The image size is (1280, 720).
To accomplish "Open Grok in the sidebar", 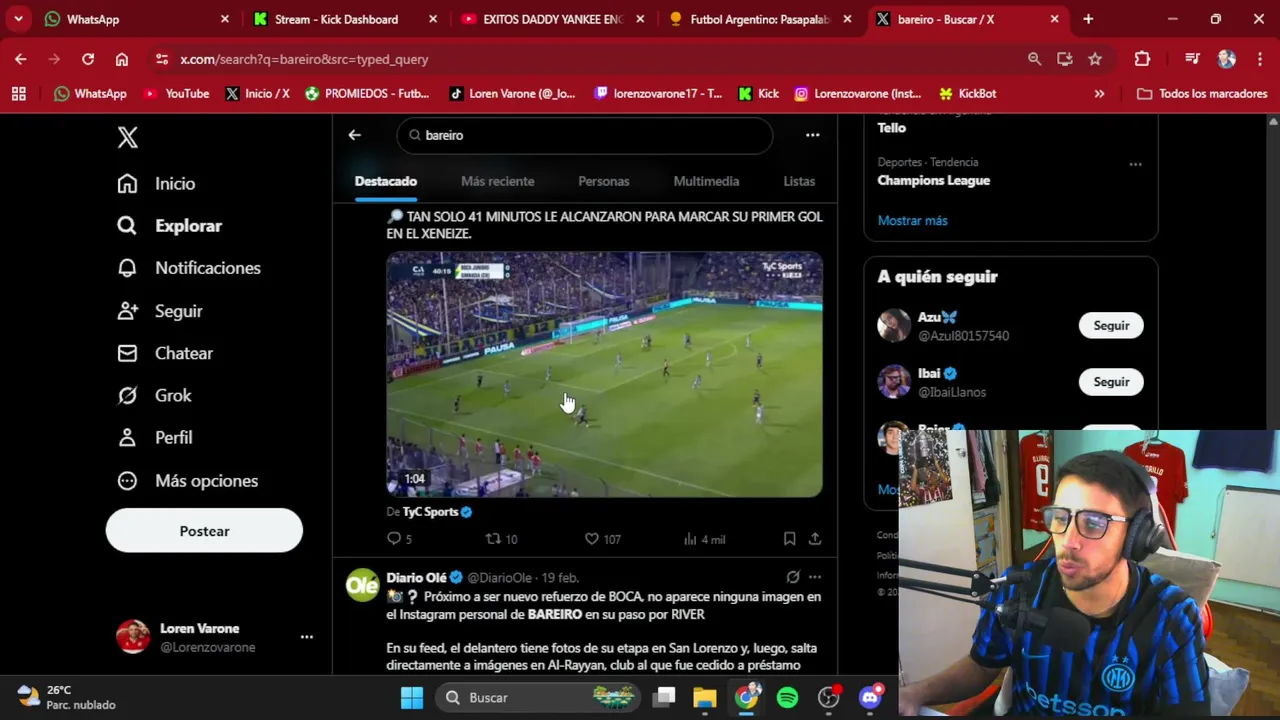I will tap(154, 395).
